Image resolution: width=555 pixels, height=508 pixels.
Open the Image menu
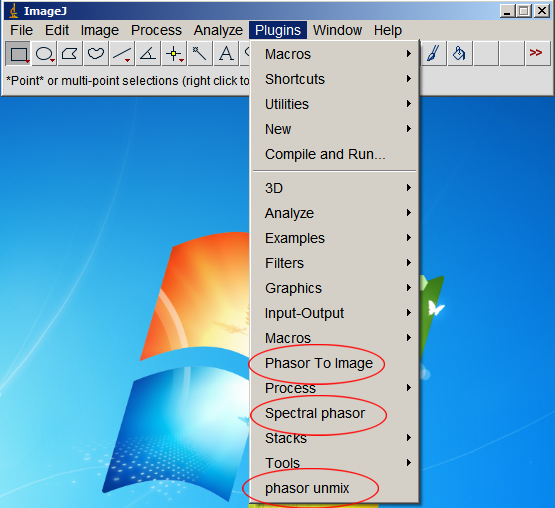tap(99, 30)
